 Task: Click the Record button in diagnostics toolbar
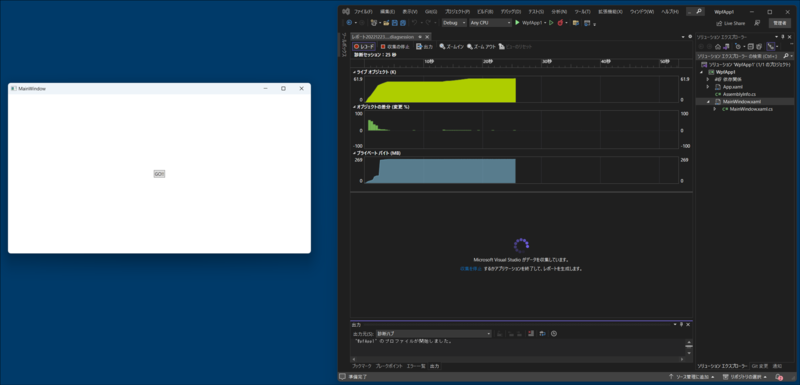click(x=364, y=46)
